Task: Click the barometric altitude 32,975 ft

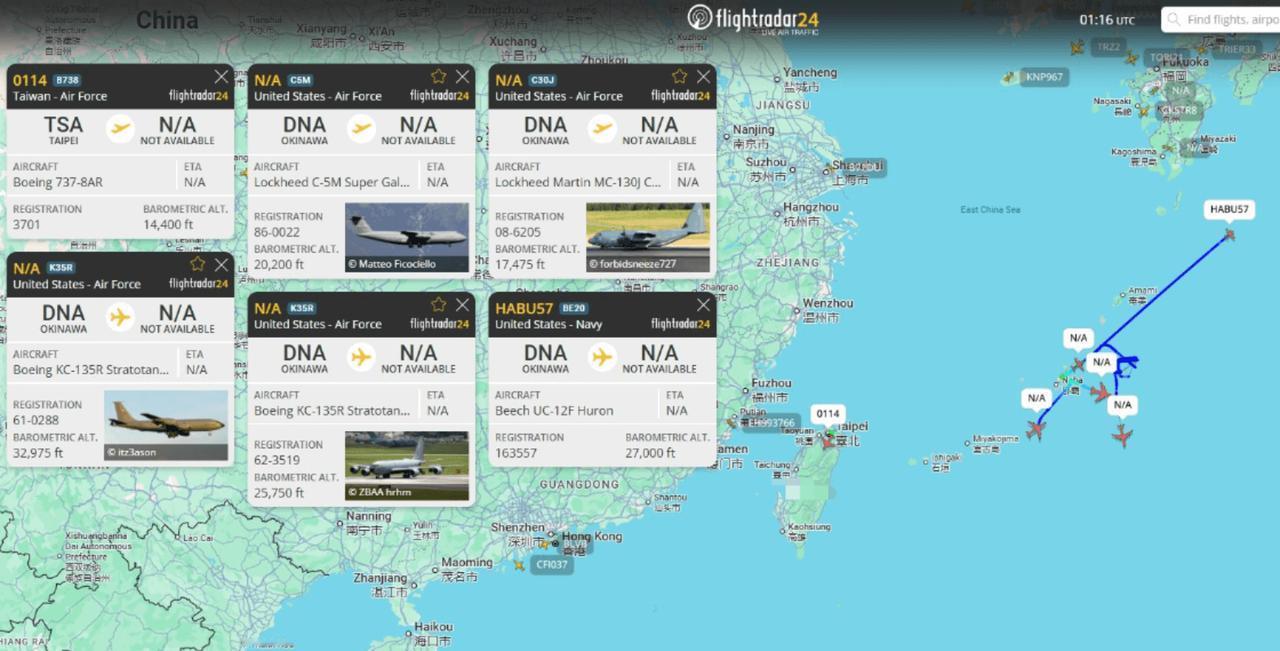Action: pyautogui.click(x=38, y=452)
